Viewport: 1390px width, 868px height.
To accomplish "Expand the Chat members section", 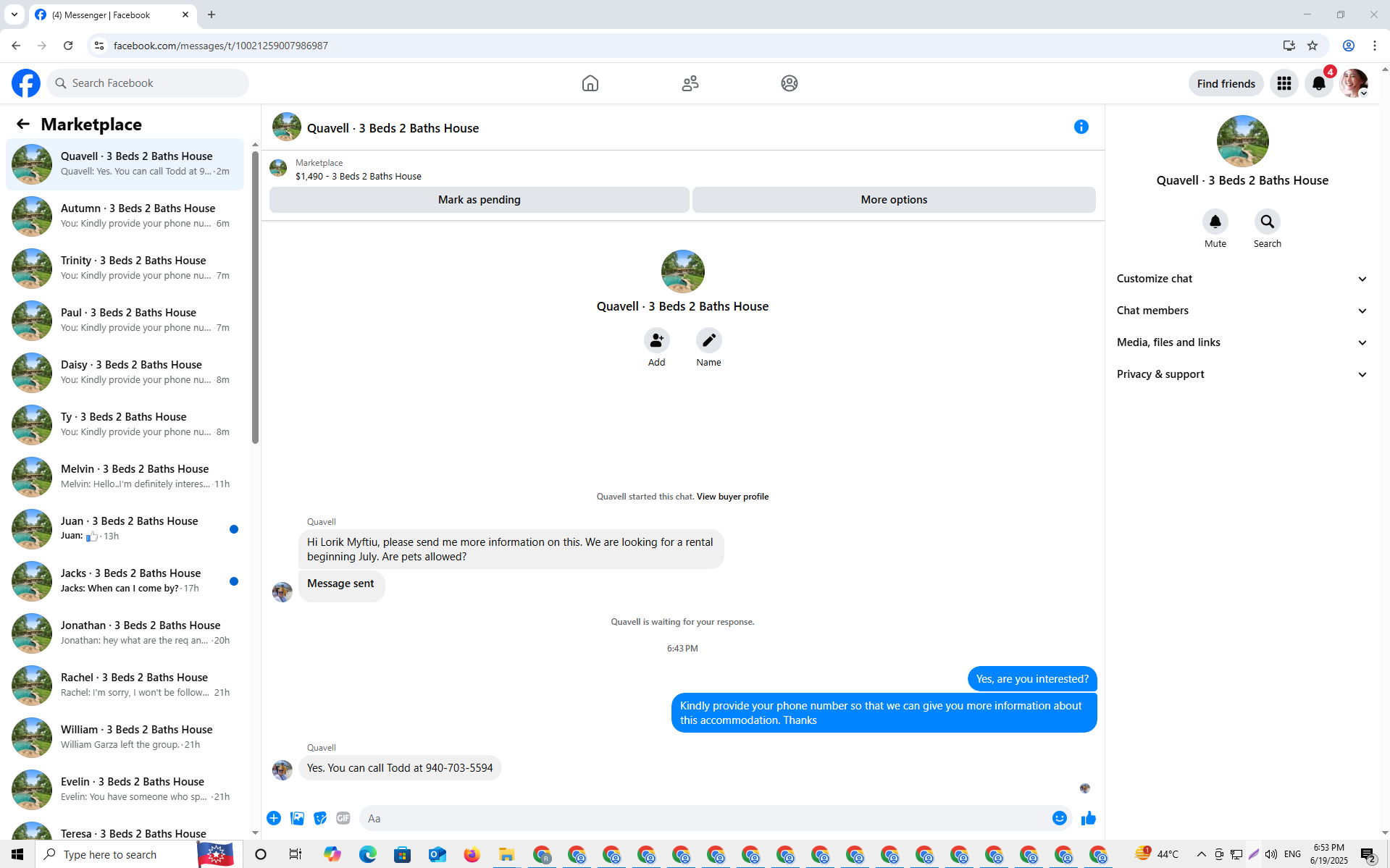I will coord(1242,311).
